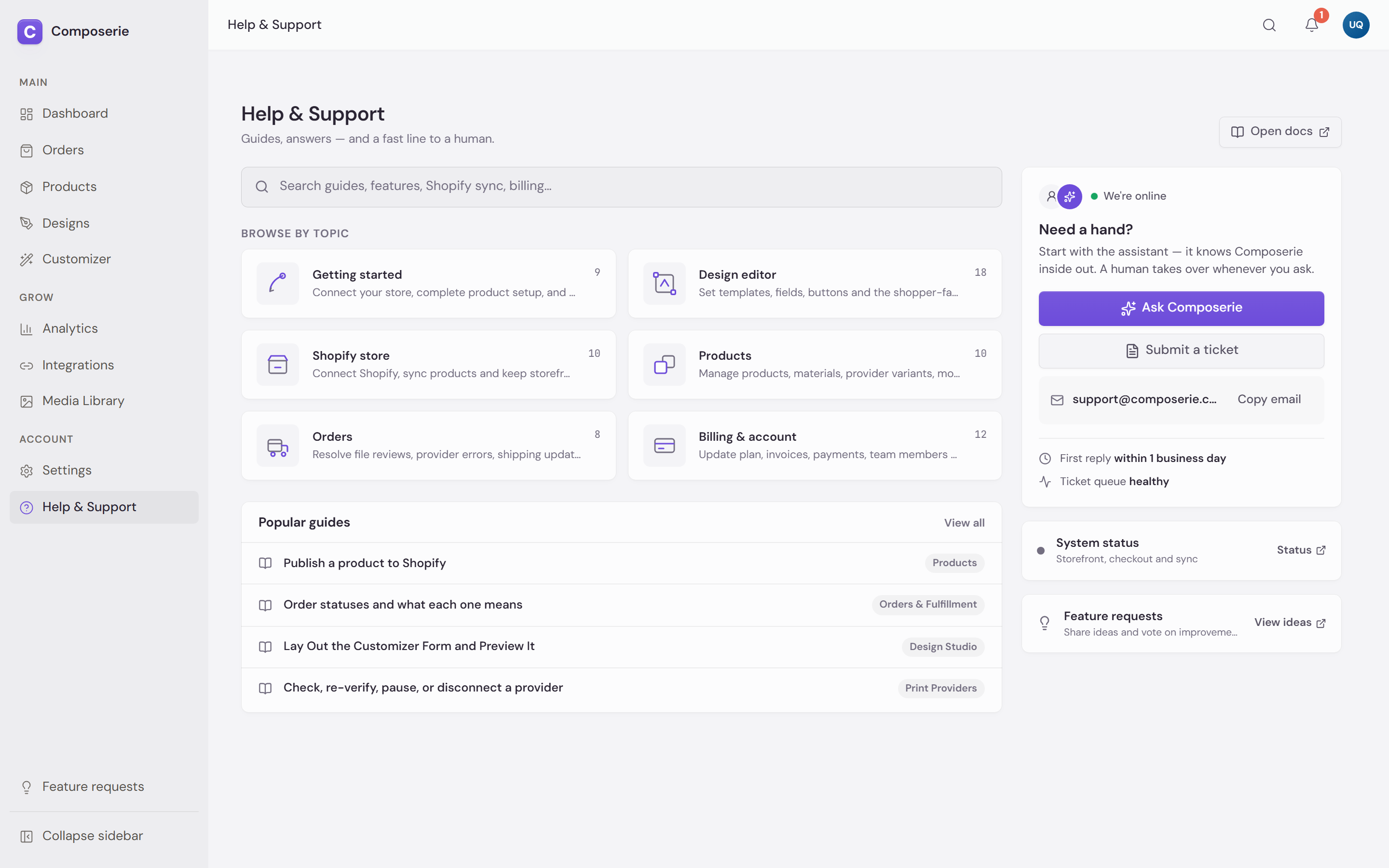The width and height of the screenshot is (1389, 868).
Task: Open Orders in the sidebar
Action: click(104, 150)
